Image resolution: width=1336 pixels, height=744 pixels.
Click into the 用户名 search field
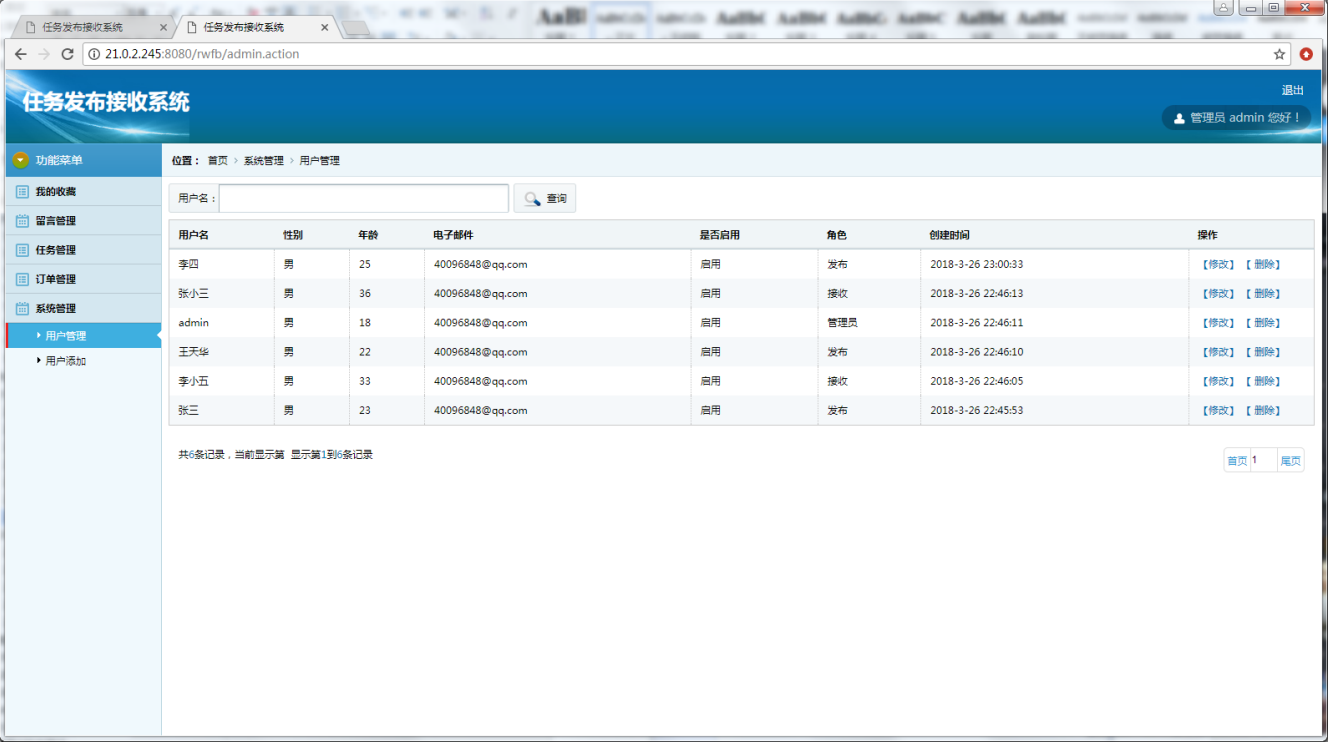[364, 198]
